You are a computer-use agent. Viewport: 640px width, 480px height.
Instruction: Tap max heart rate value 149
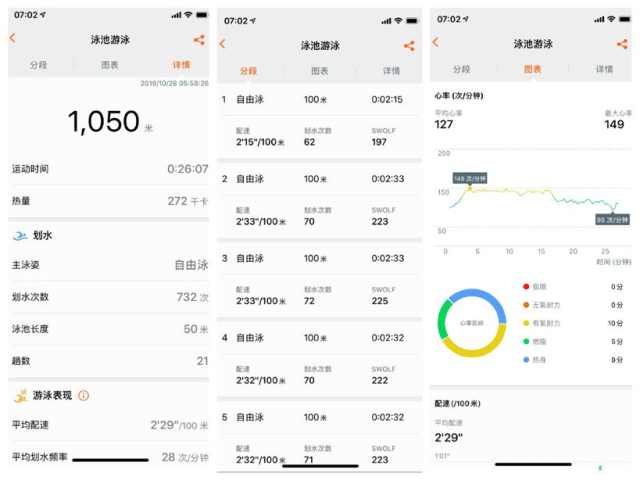click(x=614, y=124)
